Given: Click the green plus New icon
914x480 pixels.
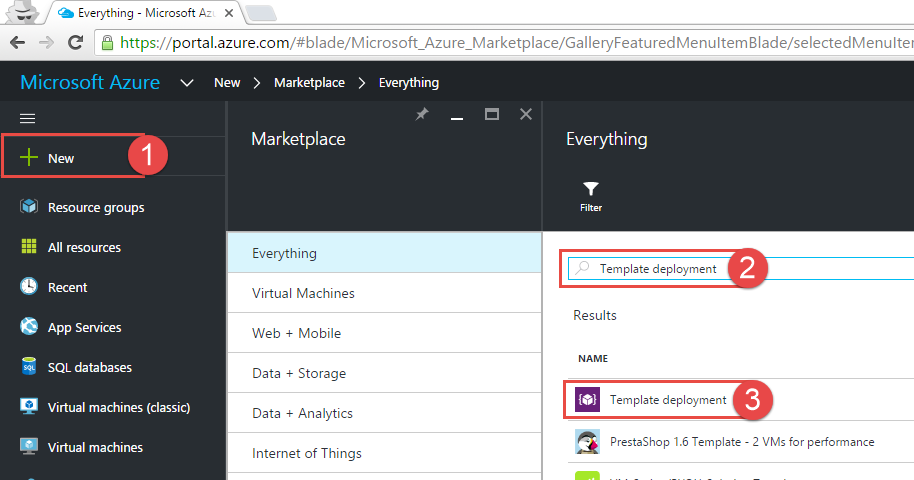Looking at the screenshot, I should (29, 158).
